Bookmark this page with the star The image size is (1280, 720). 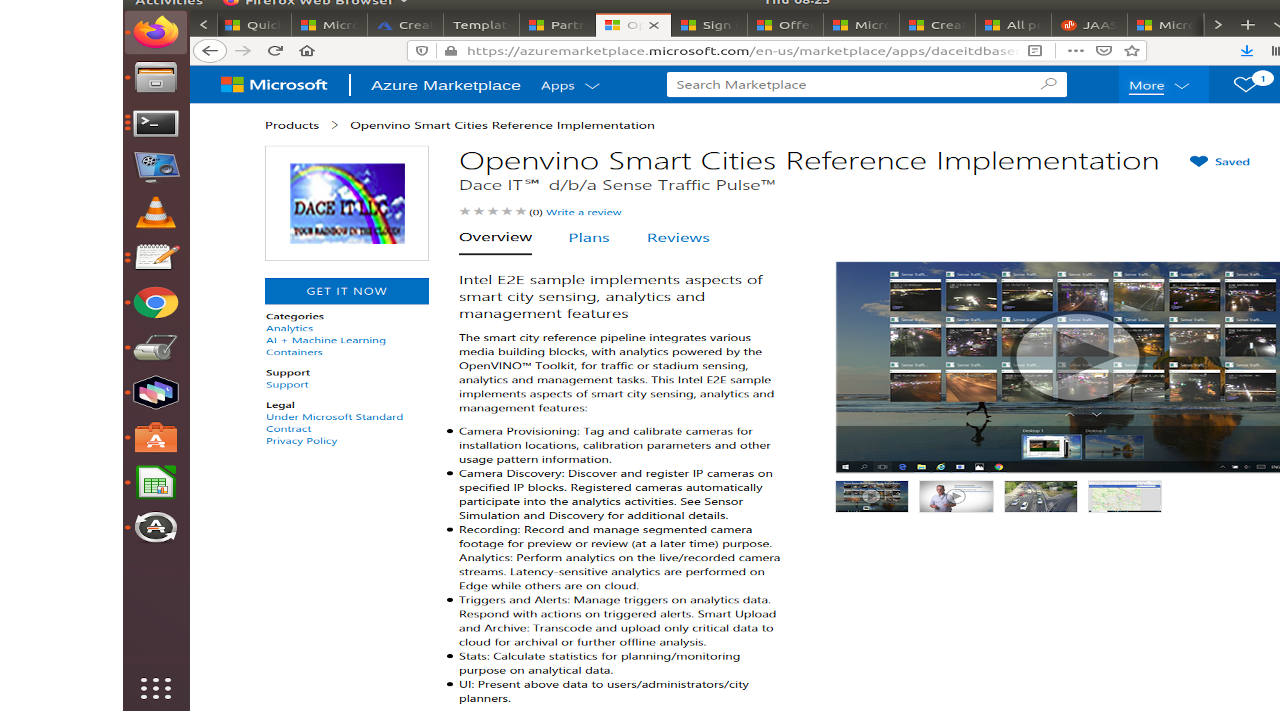coord(1132,51)
